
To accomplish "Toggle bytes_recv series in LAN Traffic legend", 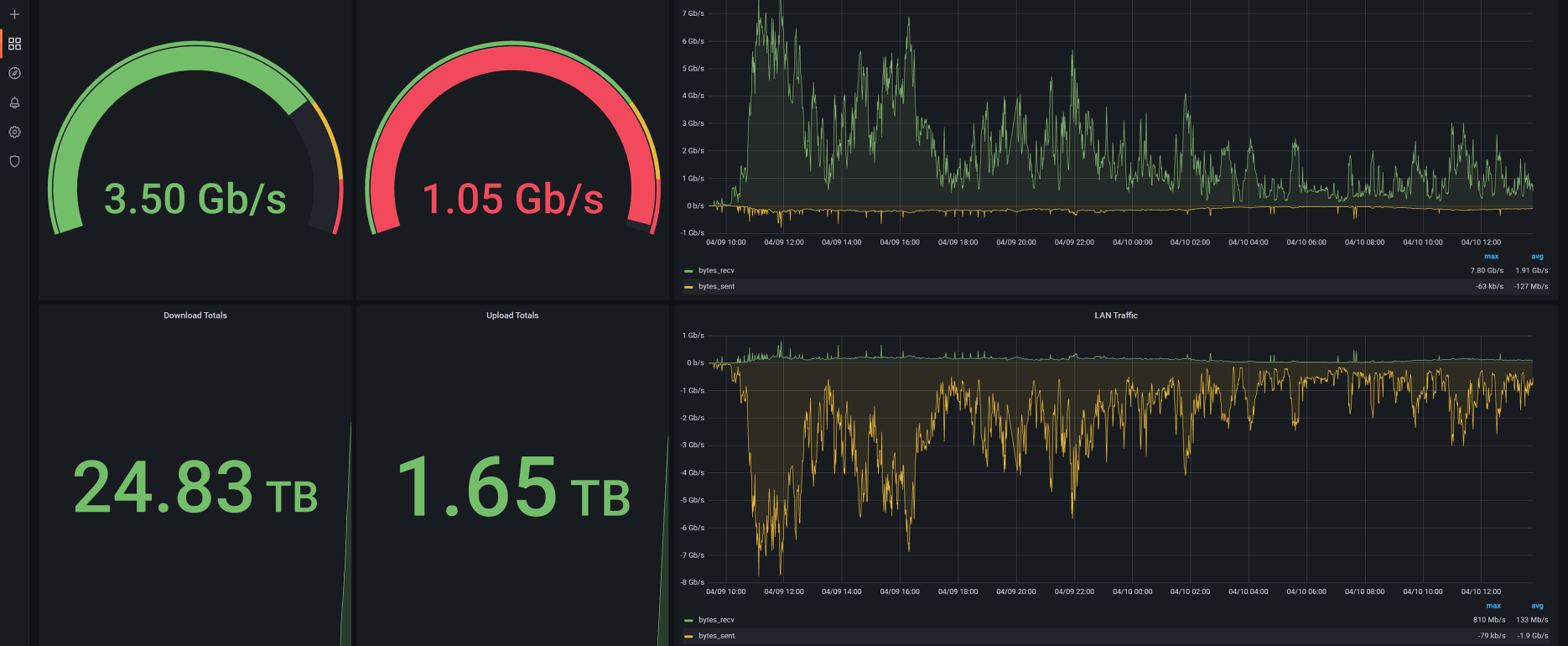I will click(x=716, y=620).
